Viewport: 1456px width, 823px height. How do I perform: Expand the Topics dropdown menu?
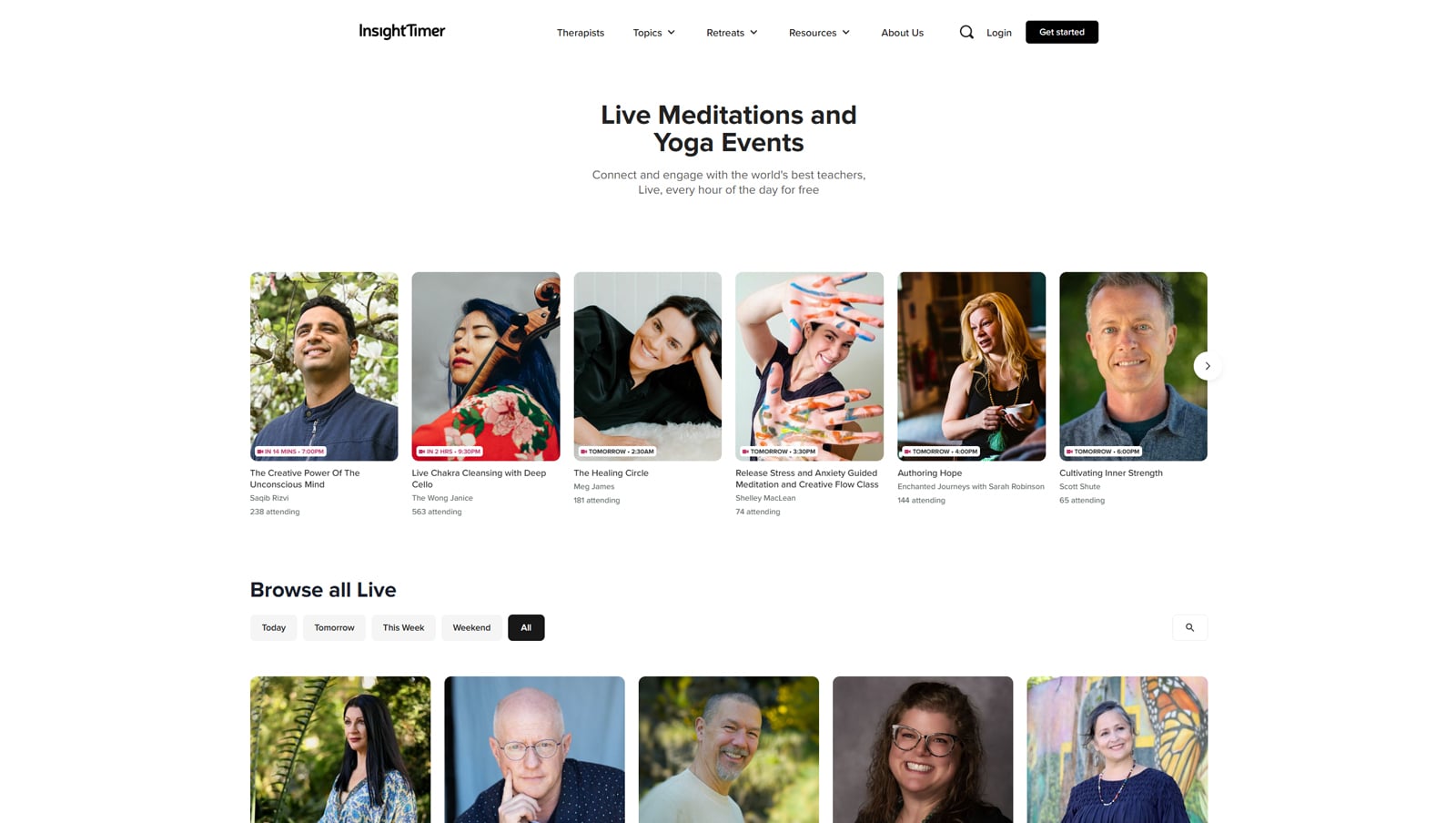[654, 33]
